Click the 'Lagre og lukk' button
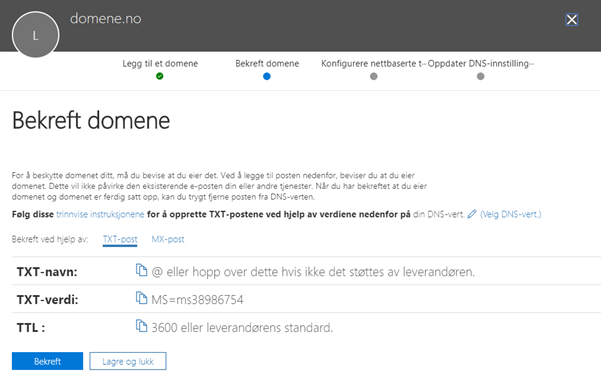Screen dimensions: 601x383 pos(128,361)
